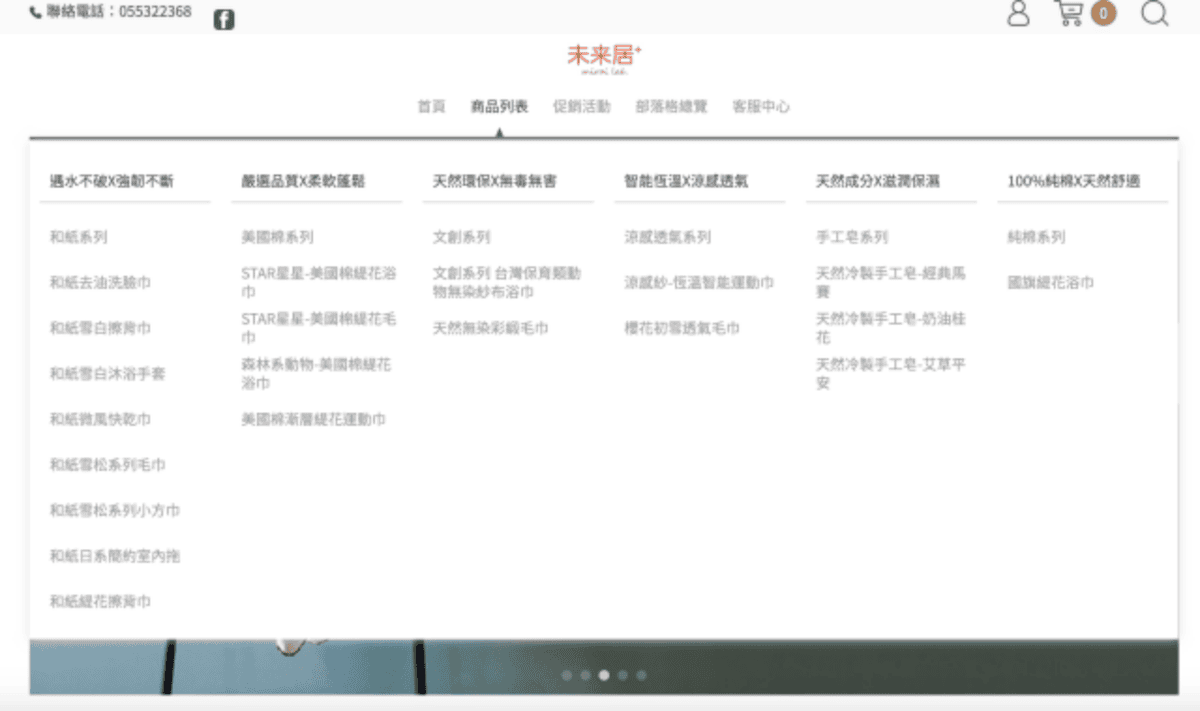Select 和紙雪白擦背巾 link
1200x711 pixels.
tap(100, 328)
